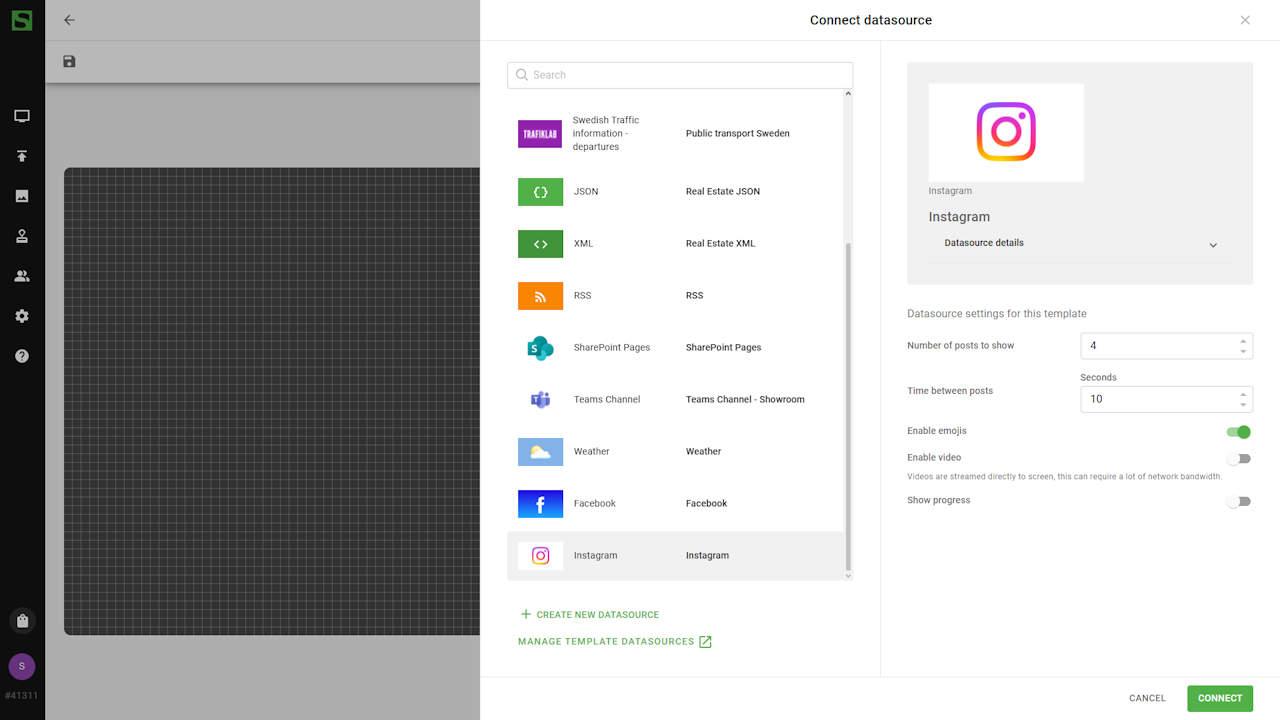The height and width of the screenshot is (720, 1280).
Task: Open the settings gear in sidebar
Action: pos(22,316)
